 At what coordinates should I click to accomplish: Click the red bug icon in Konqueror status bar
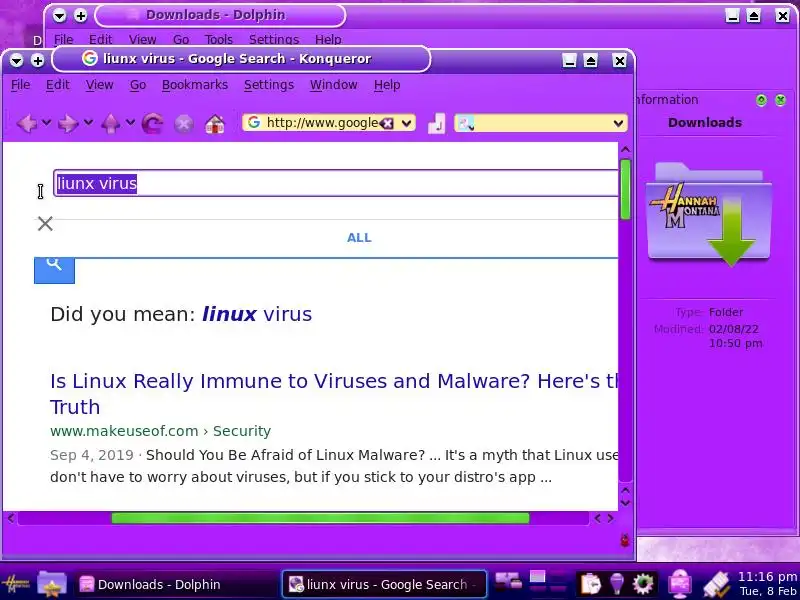tap(624, 540)
